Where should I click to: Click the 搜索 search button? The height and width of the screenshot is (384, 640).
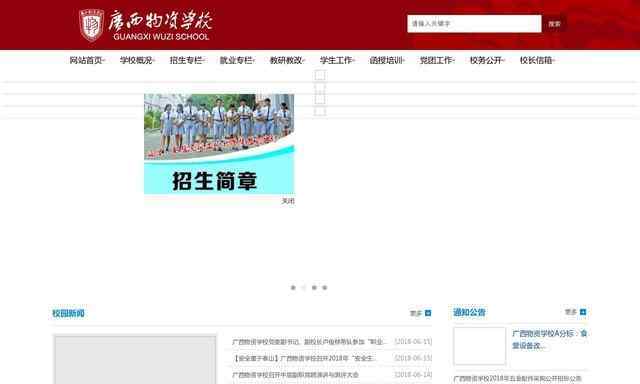click(x=554, y=24)
